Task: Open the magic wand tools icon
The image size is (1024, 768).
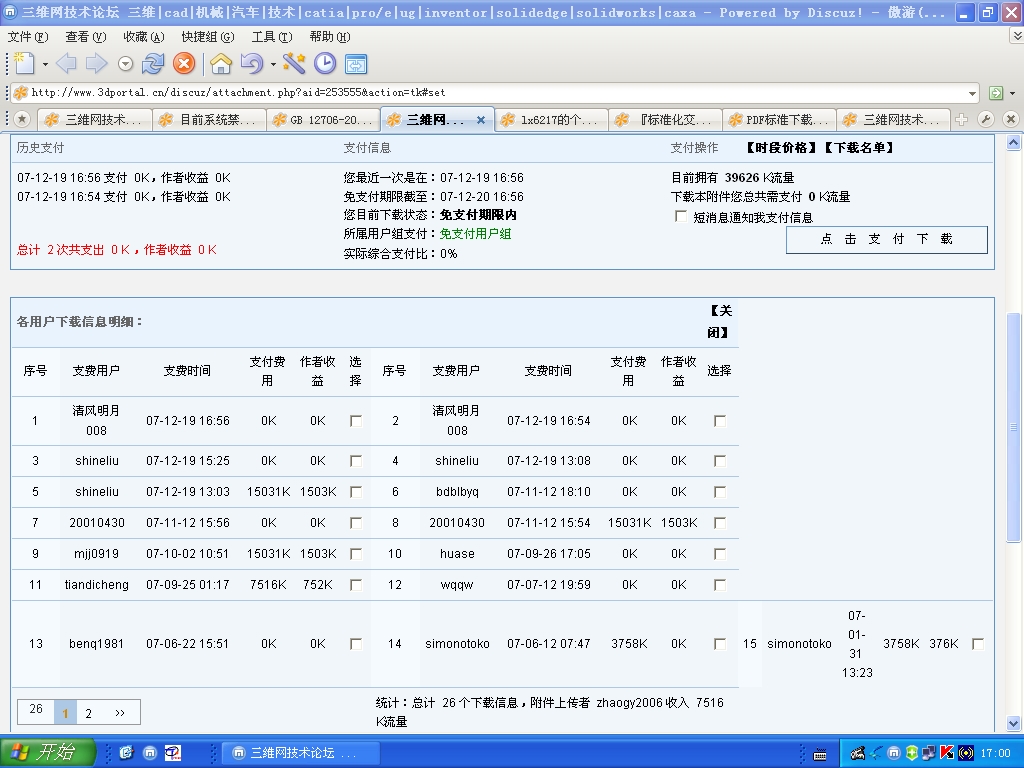Action: pos(294,63)
